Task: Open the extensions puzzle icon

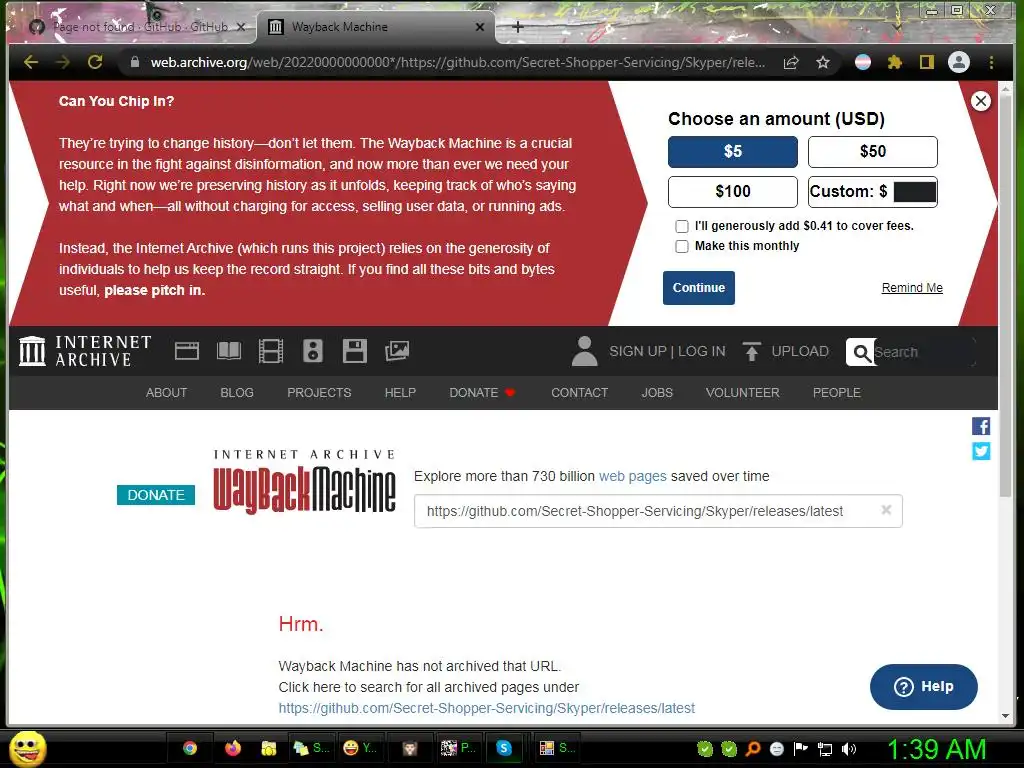Action: pyautogui.click(x=895, y=62)
